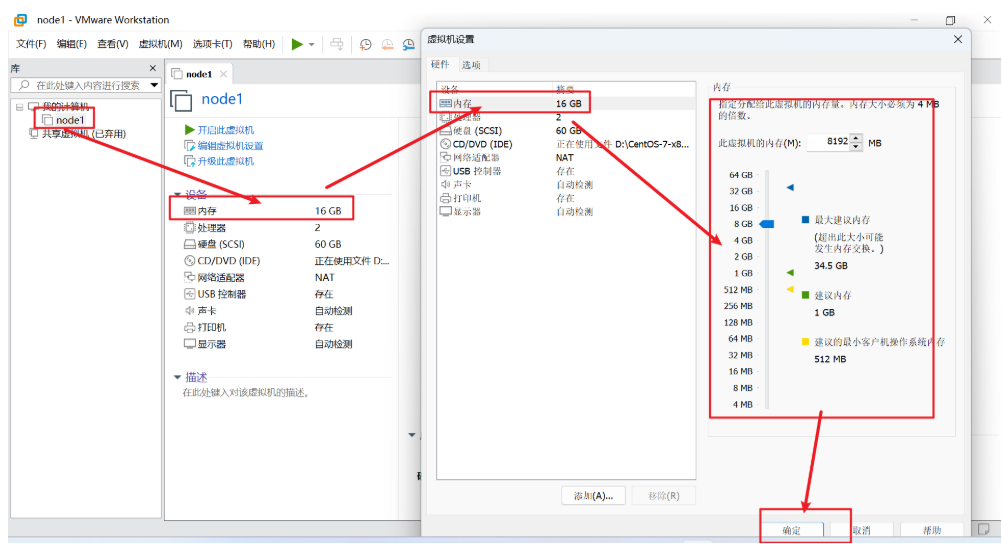The height and width of the screenshot is (544, 1002).
Task: Click the memory MB value field
Action: point(829,142)
